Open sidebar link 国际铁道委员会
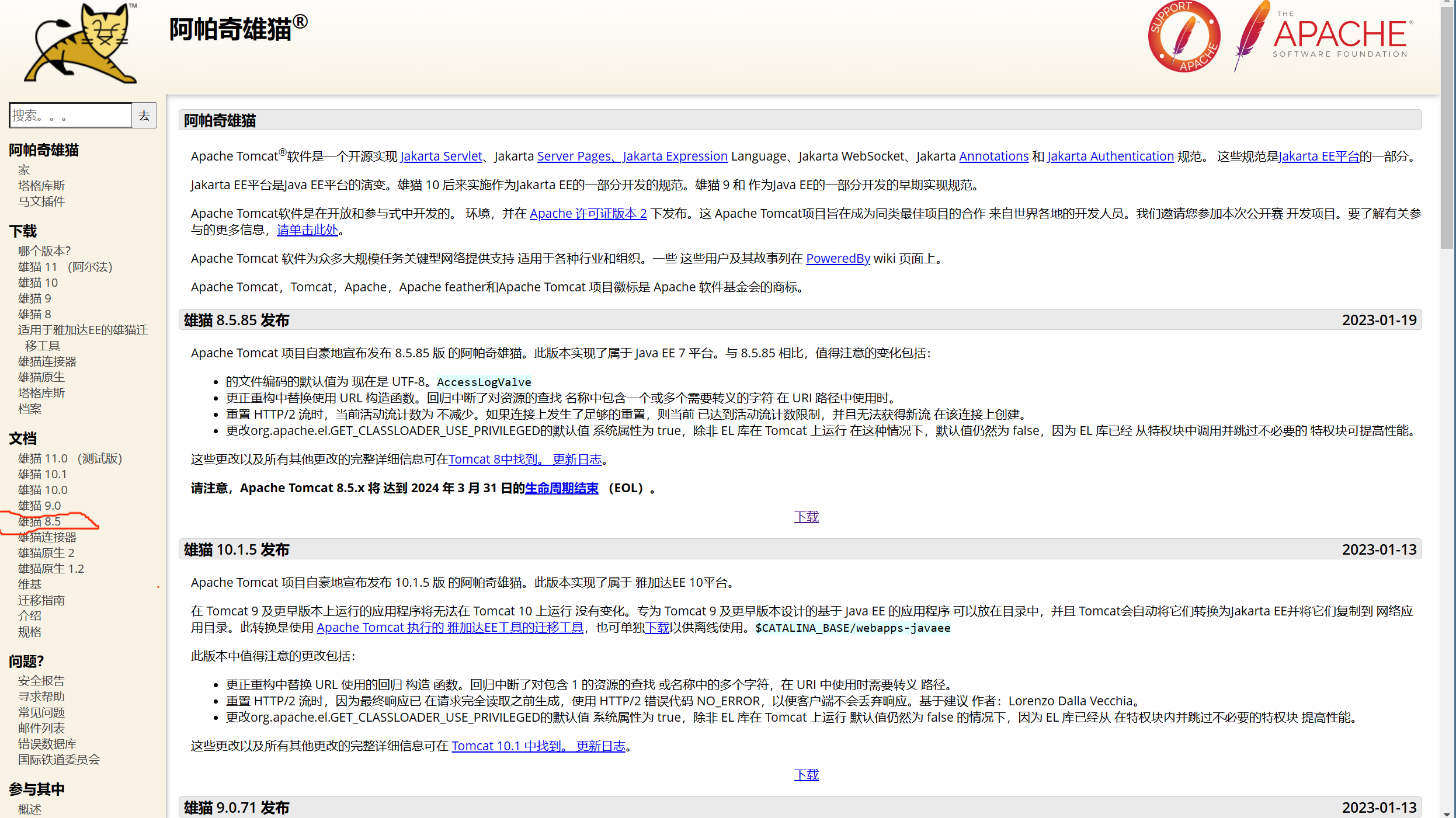 [x=59, y=760]
